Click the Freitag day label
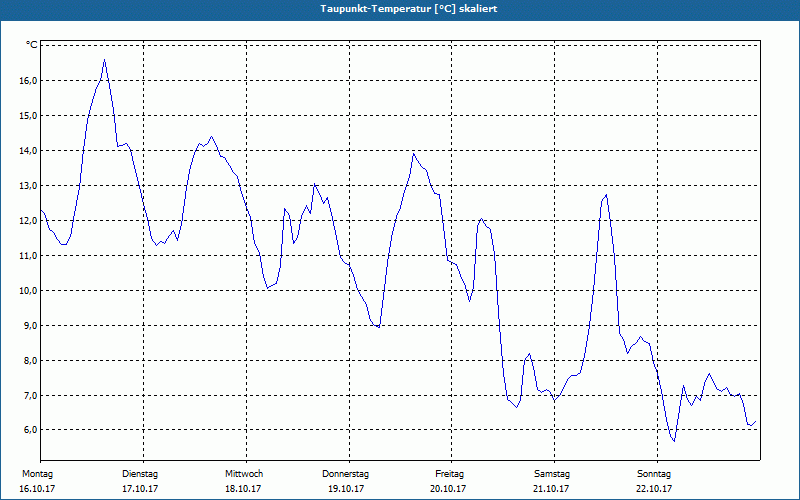This screenshot has width=800, height=500. click(x=449, y=474)
